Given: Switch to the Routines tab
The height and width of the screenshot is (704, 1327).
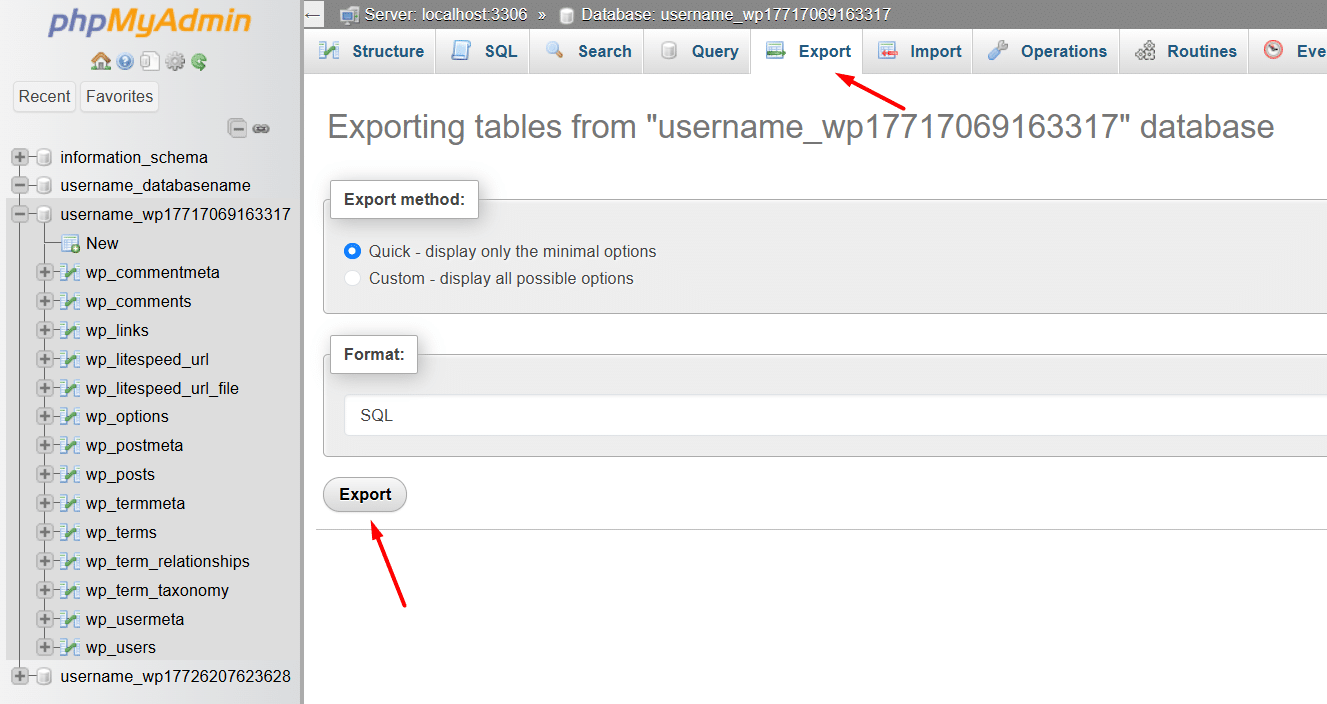Looking at the screenshot, I should 1184,51.
